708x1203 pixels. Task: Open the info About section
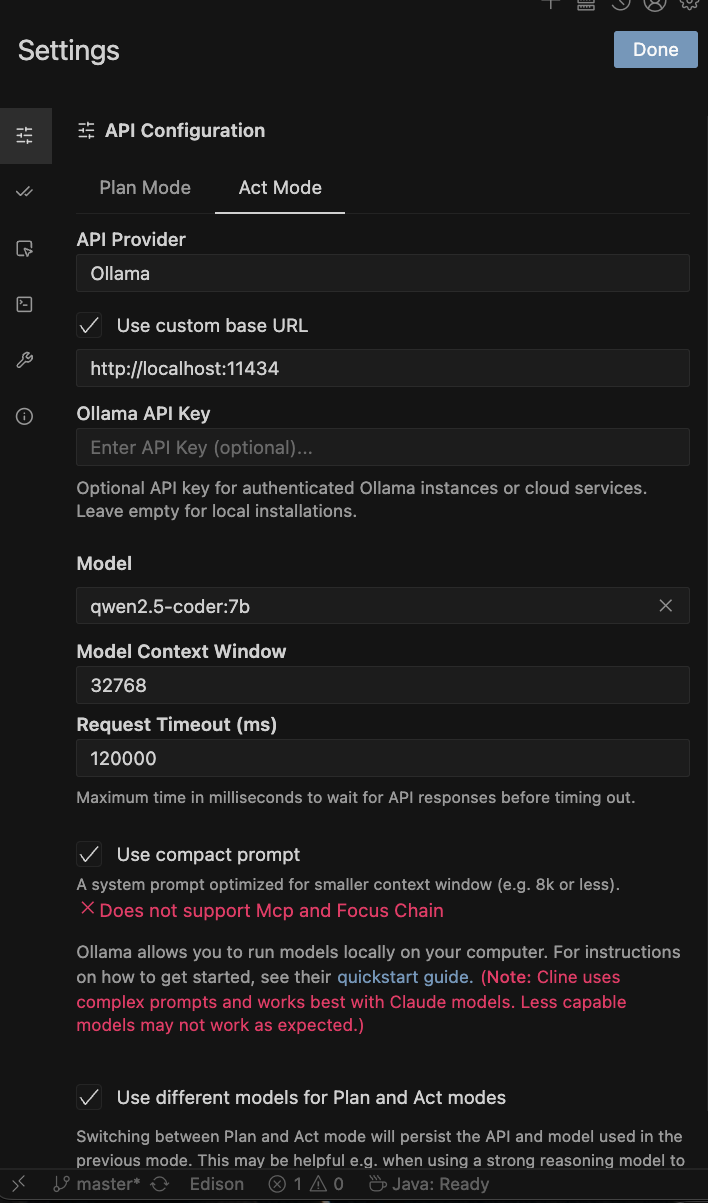pyautogui.click(x=25, y=417)
